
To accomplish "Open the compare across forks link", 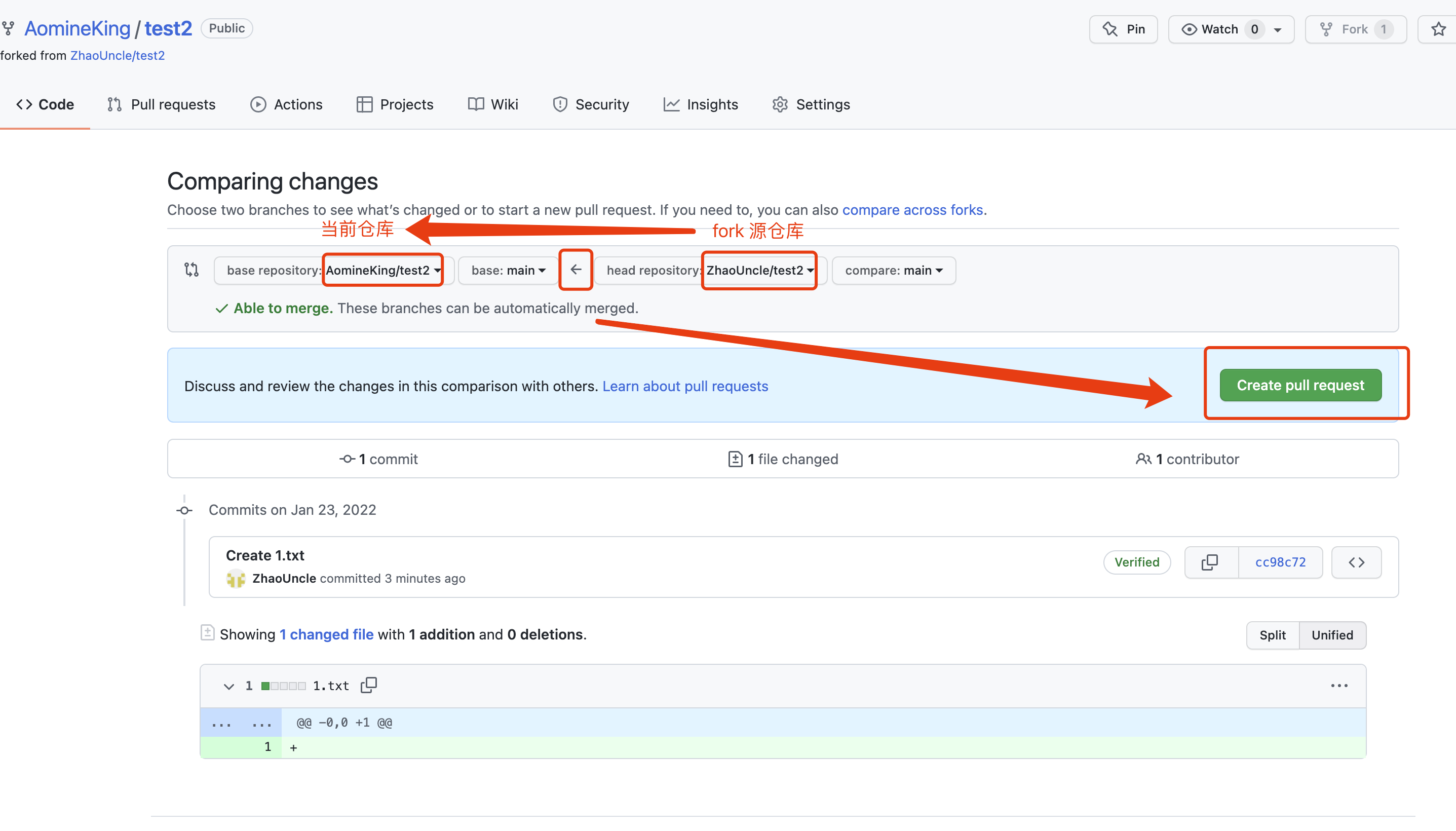I will click(912, 210).
